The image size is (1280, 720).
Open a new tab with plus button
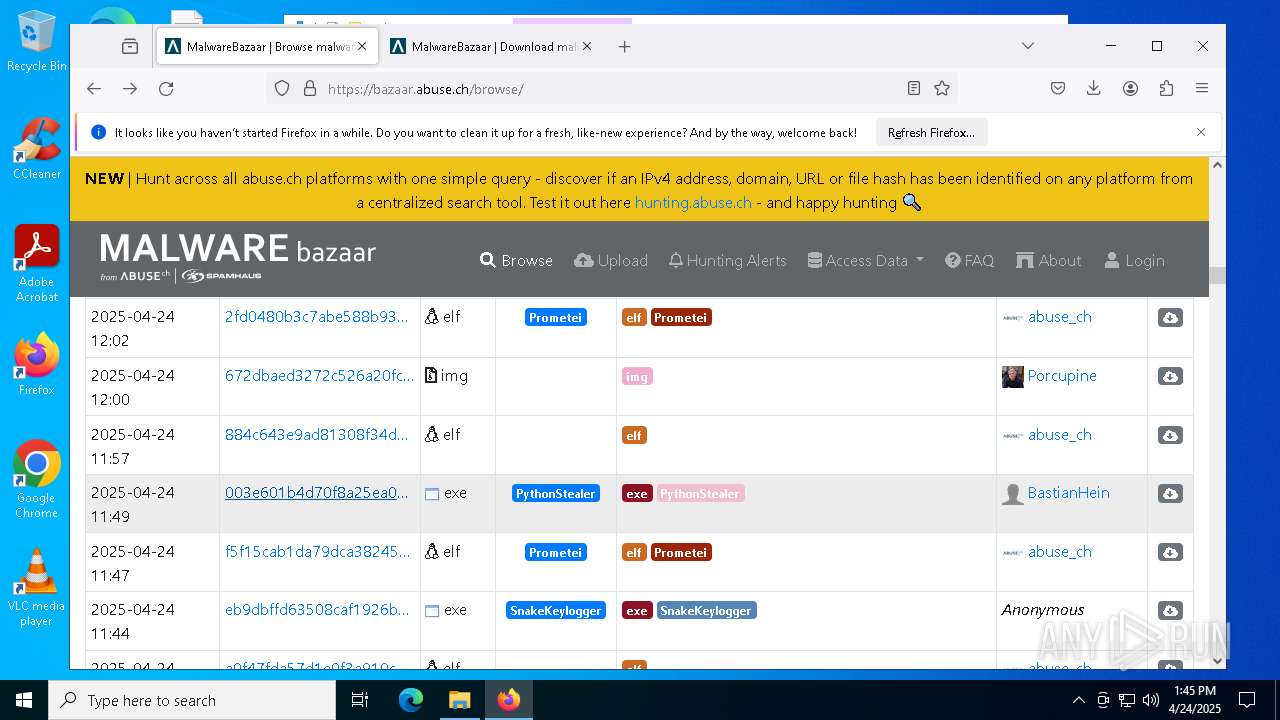tap(624, 46)
